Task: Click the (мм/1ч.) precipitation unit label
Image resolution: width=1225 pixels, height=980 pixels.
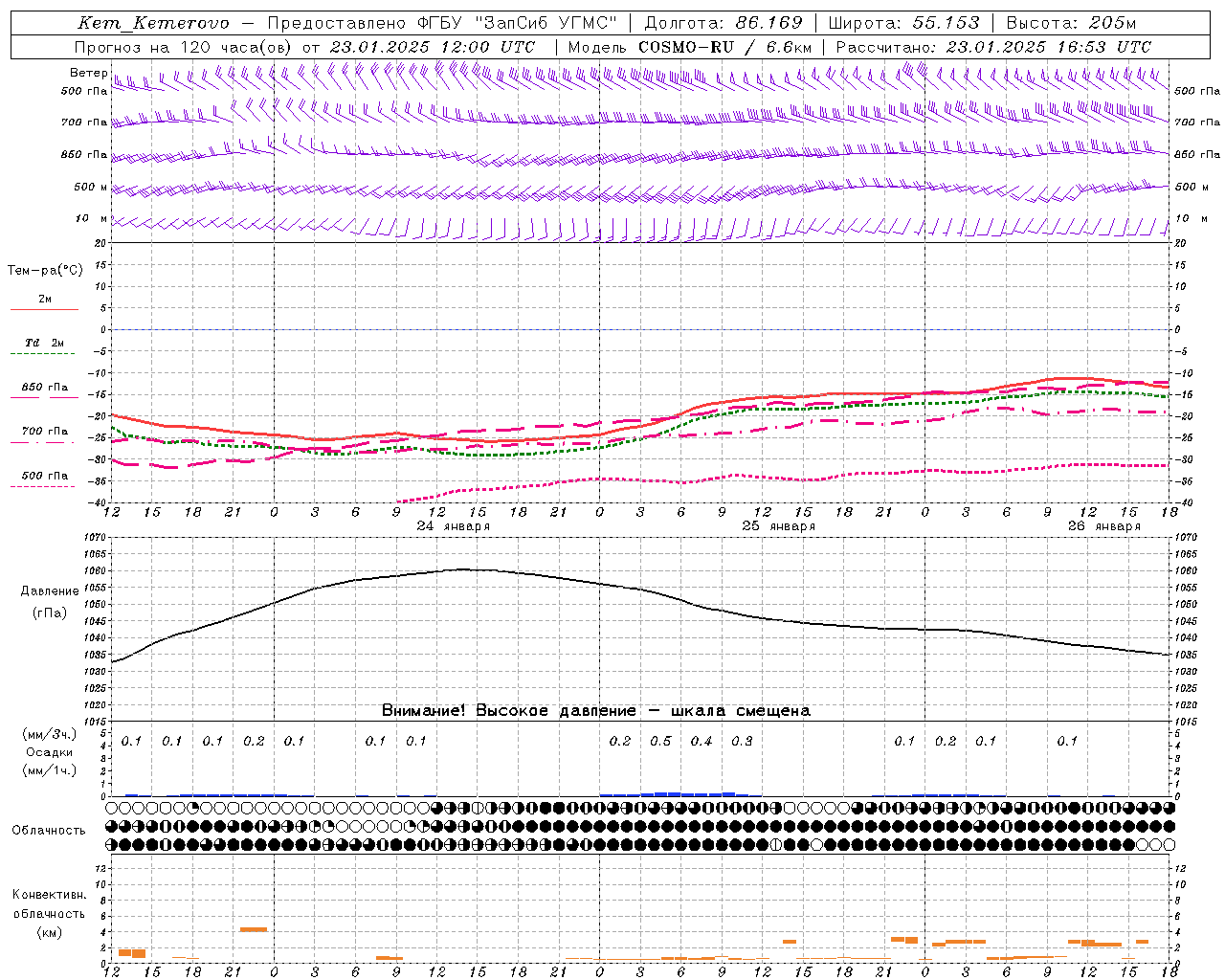Action: pos(50,770)
